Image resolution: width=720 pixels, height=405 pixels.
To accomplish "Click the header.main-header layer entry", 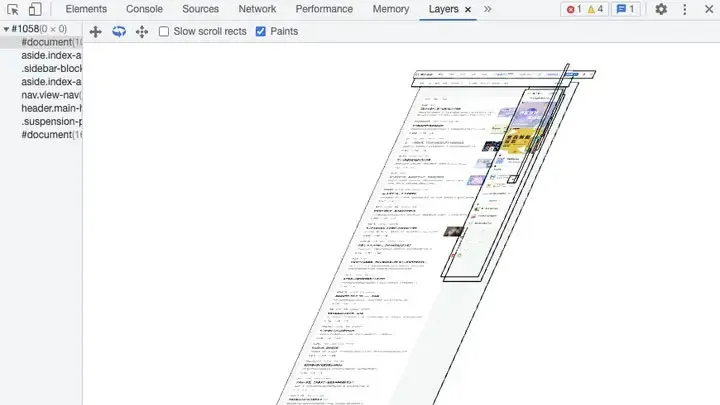I will pos(50,108).
